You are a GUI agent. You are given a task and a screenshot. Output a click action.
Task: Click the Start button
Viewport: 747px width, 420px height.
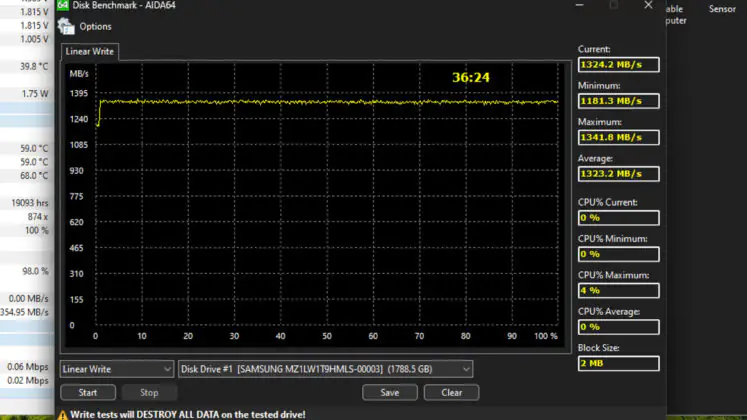click(x=88, y=392)
